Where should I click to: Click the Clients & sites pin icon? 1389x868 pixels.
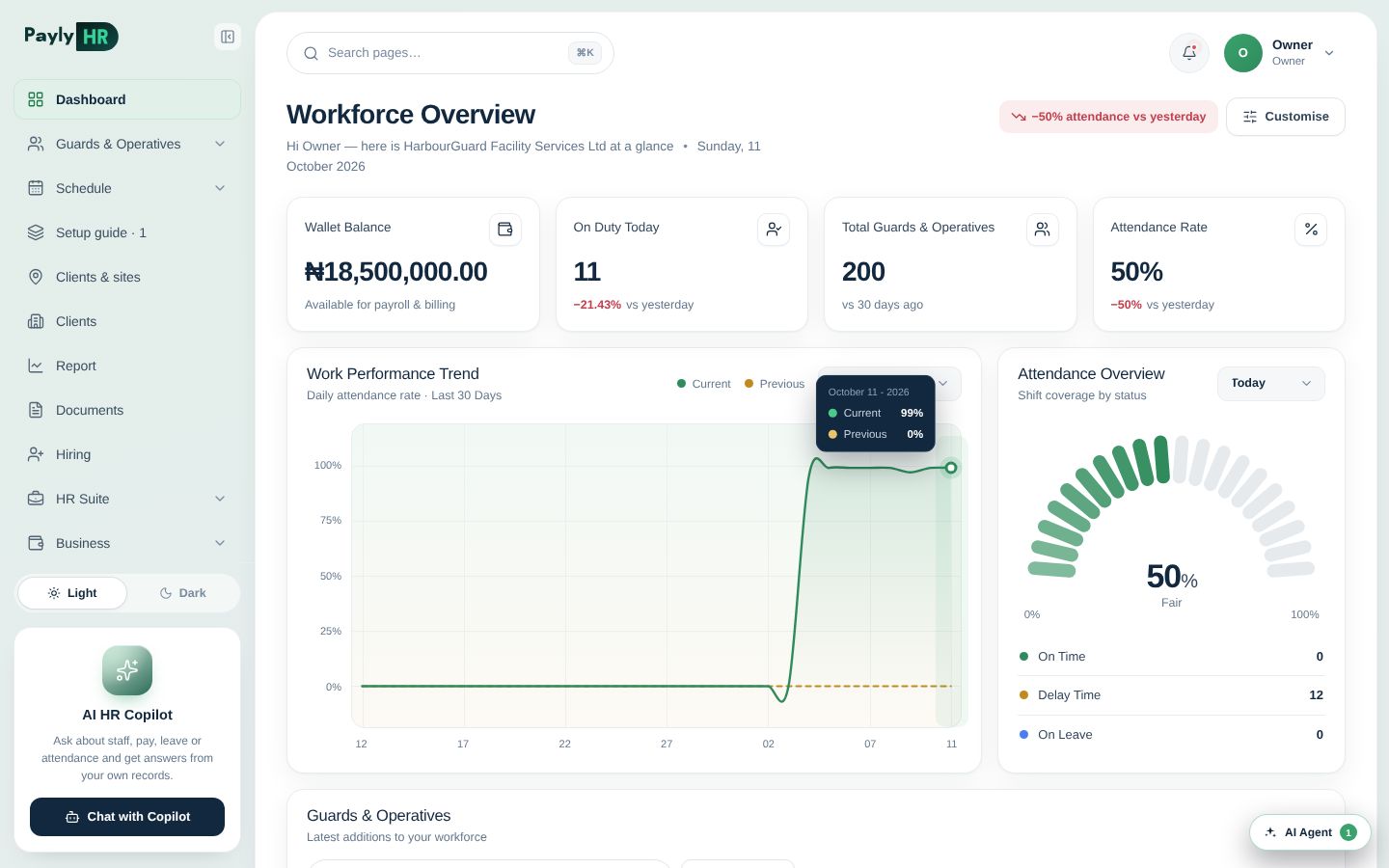36,277
